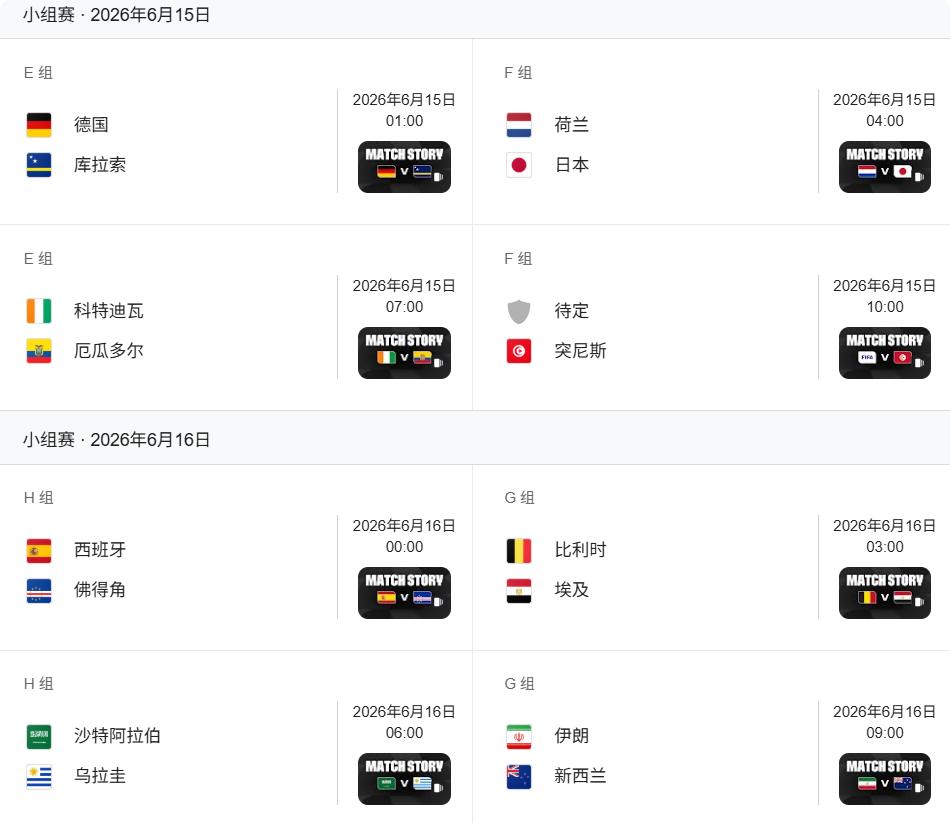Open Match Story for Netherlands v Japan
This screenshot has height=823, width=950.
[x=884, y=166]
